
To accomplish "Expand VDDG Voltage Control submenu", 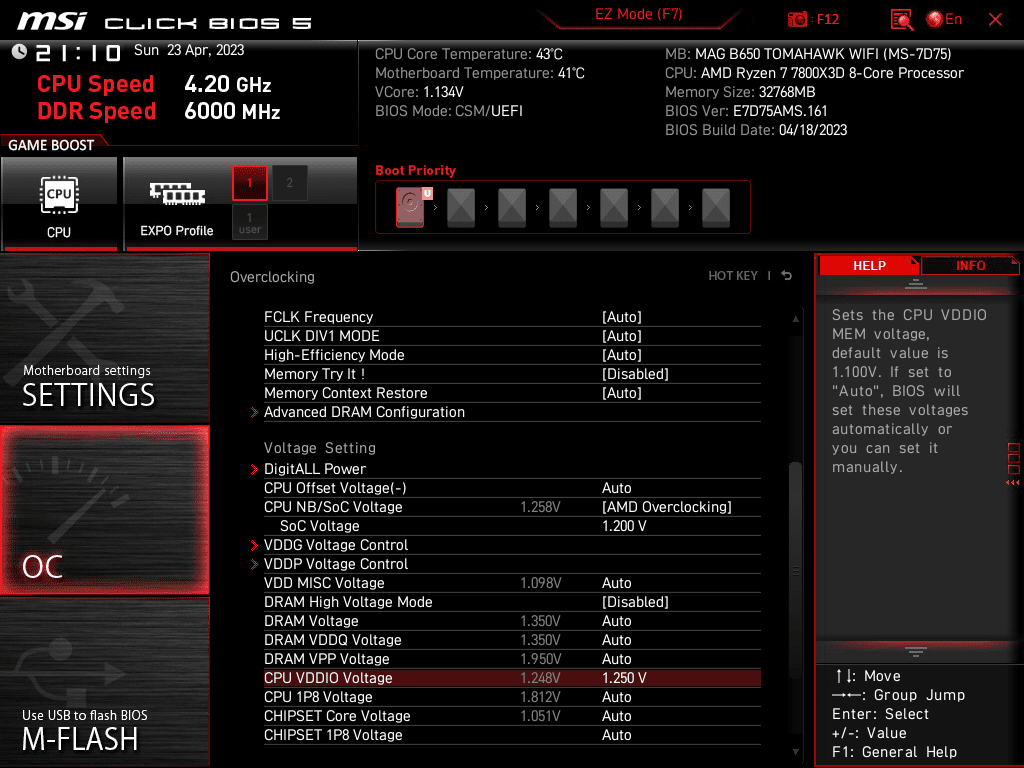I will point(512,545).
